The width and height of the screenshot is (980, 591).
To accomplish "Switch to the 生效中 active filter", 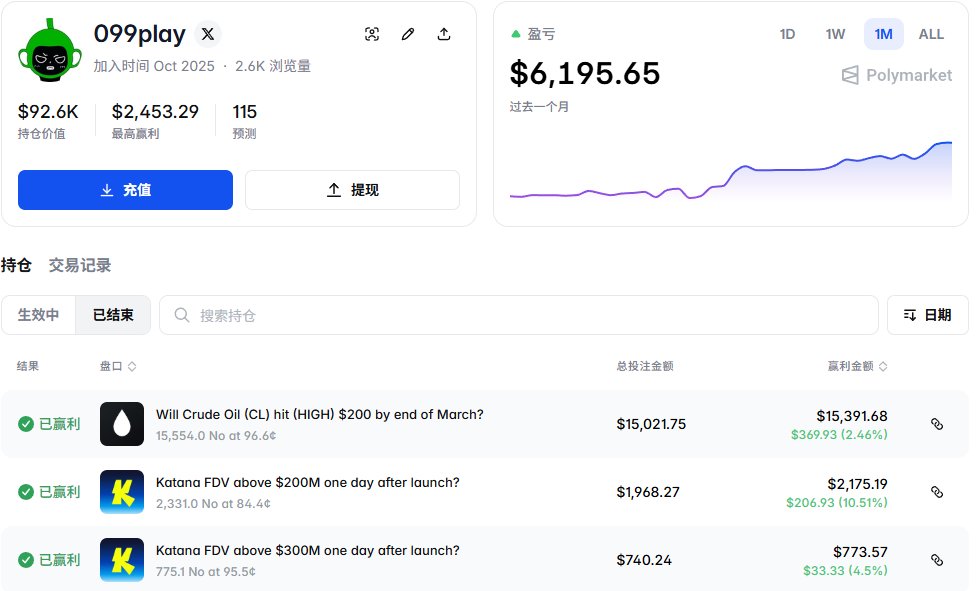I will (x=39, y=315).
